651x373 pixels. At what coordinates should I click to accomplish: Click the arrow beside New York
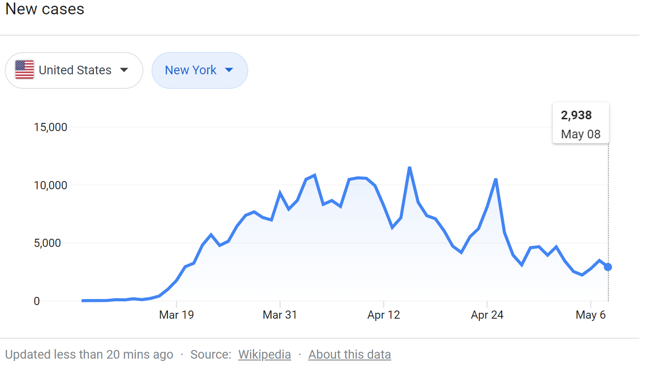229,70
